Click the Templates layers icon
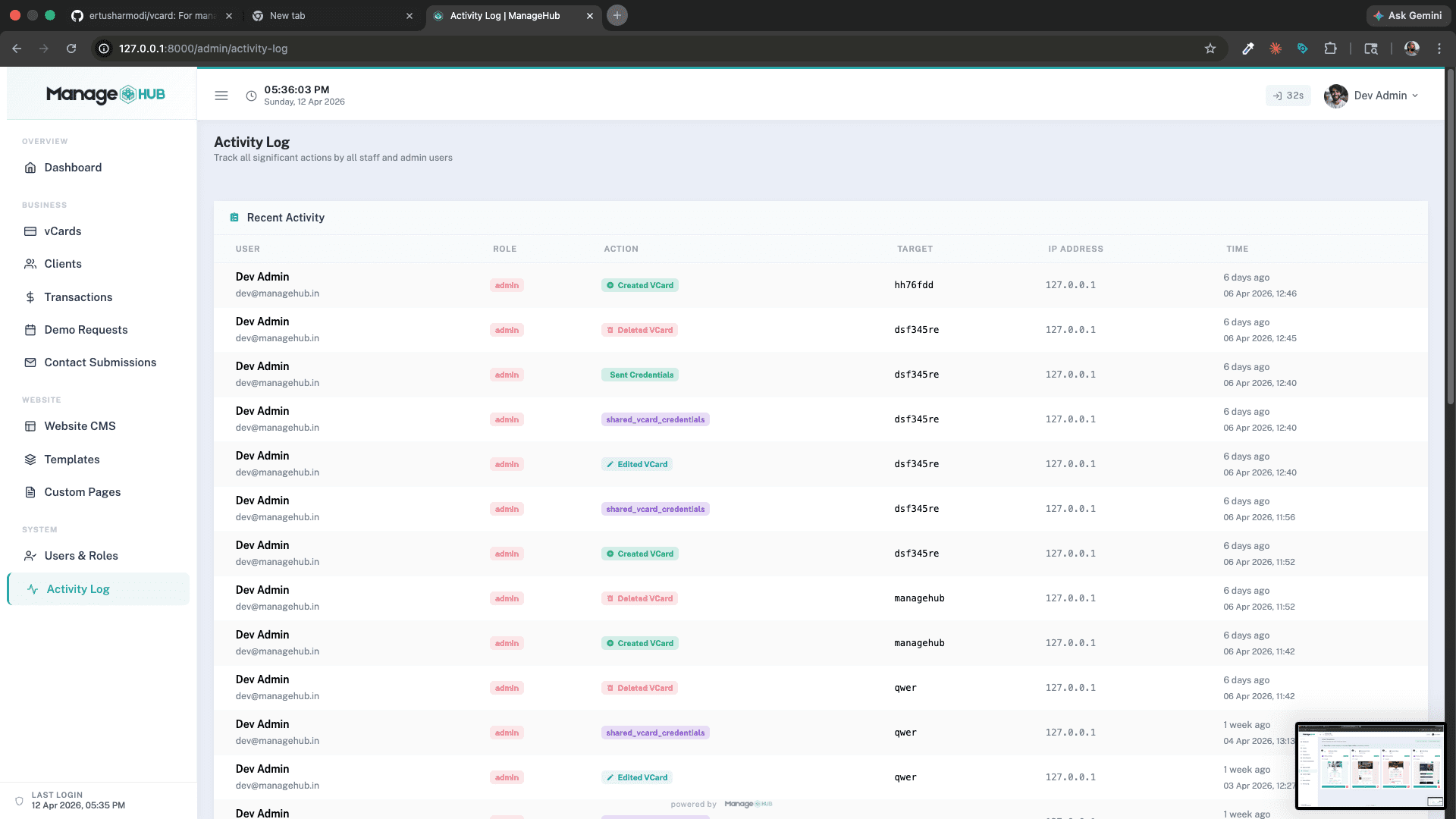This screenshot has height=819, width=1456. click(x=30, y=460)
